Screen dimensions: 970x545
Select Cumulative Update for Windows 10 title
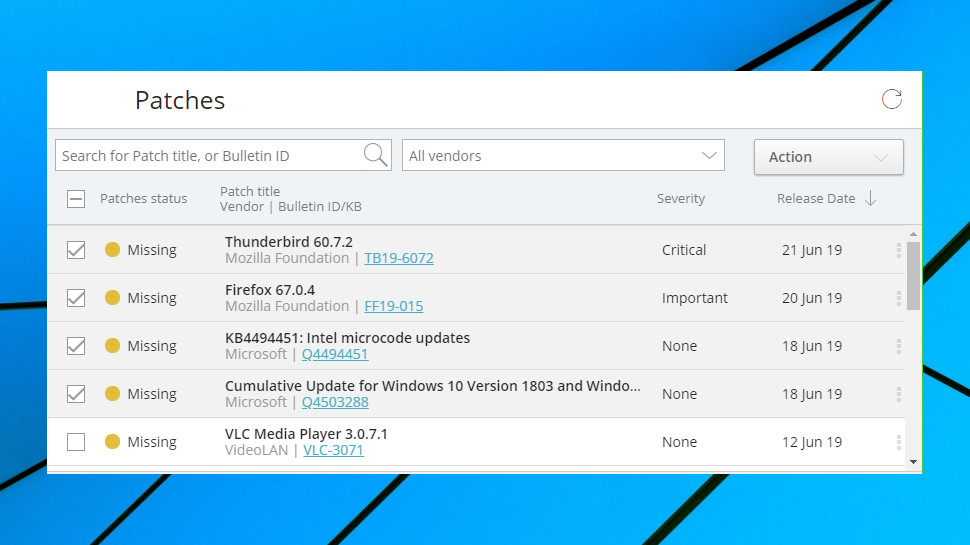point(433,386)
